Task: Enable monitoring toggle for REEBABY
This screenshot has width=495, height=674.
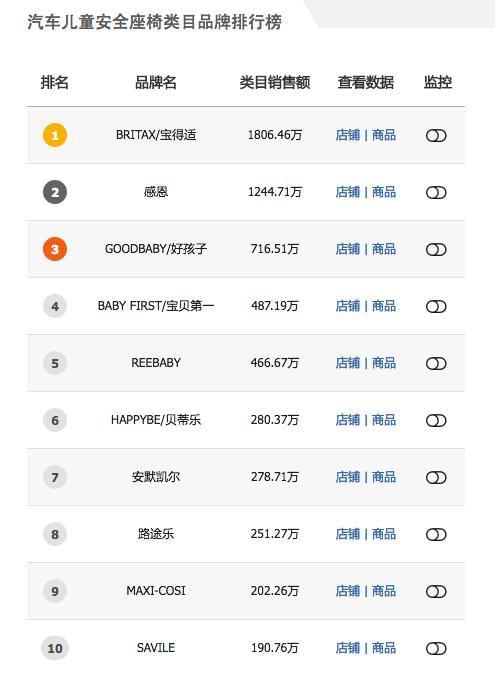Action: pos(436,364)
